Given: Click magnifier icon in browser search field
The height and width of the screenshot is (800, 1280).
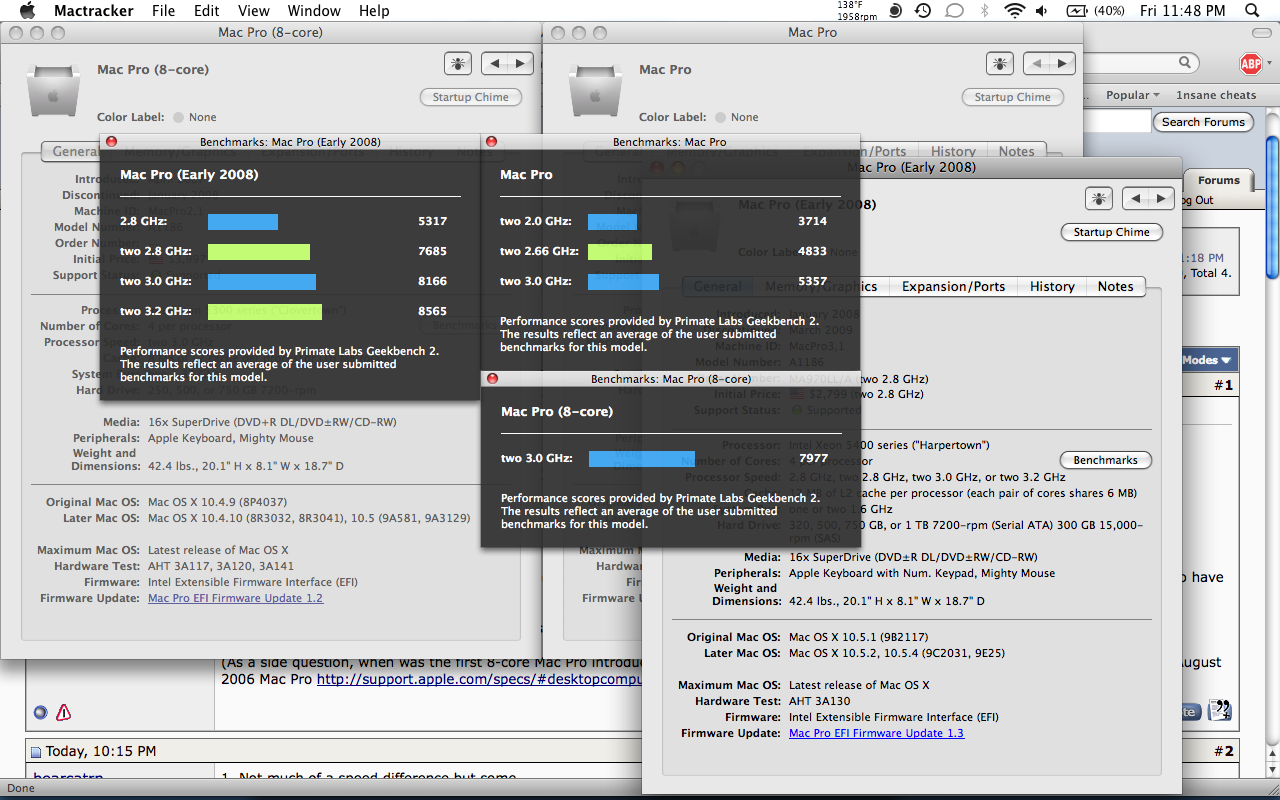Looking at the screenshot, I should click(1185, 62).
